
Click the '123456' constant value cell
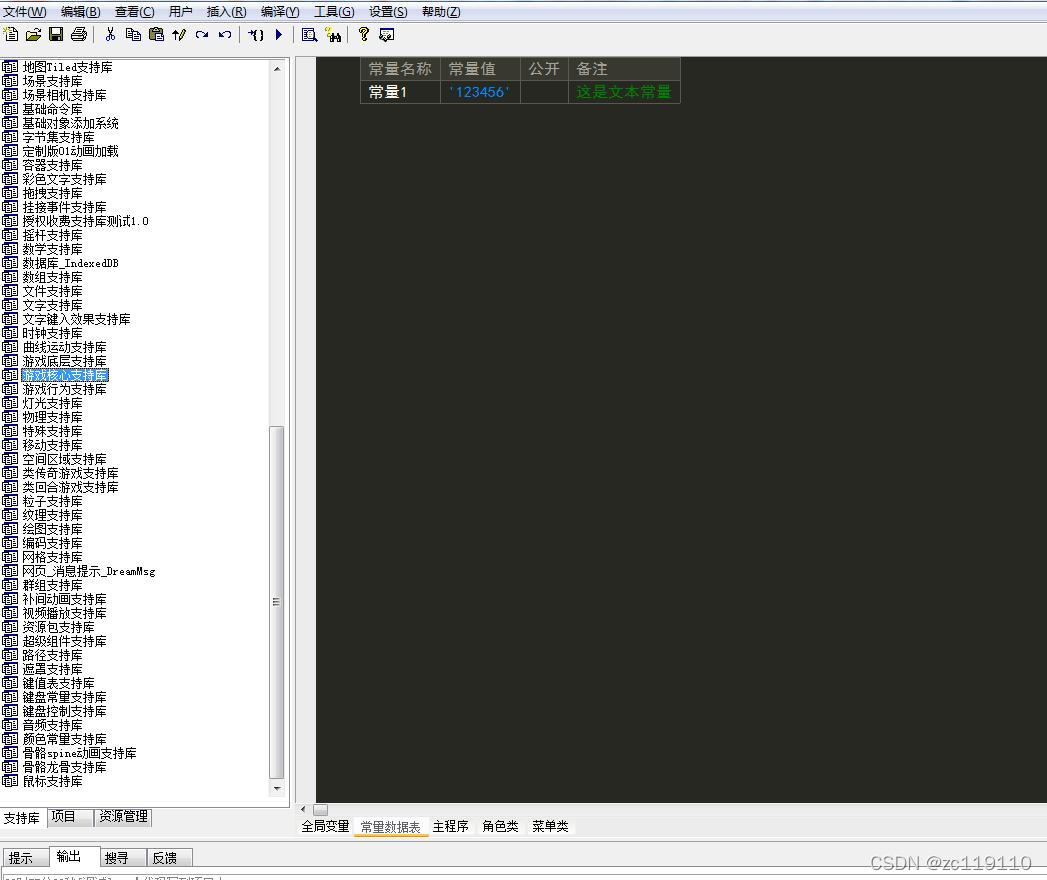480,92
